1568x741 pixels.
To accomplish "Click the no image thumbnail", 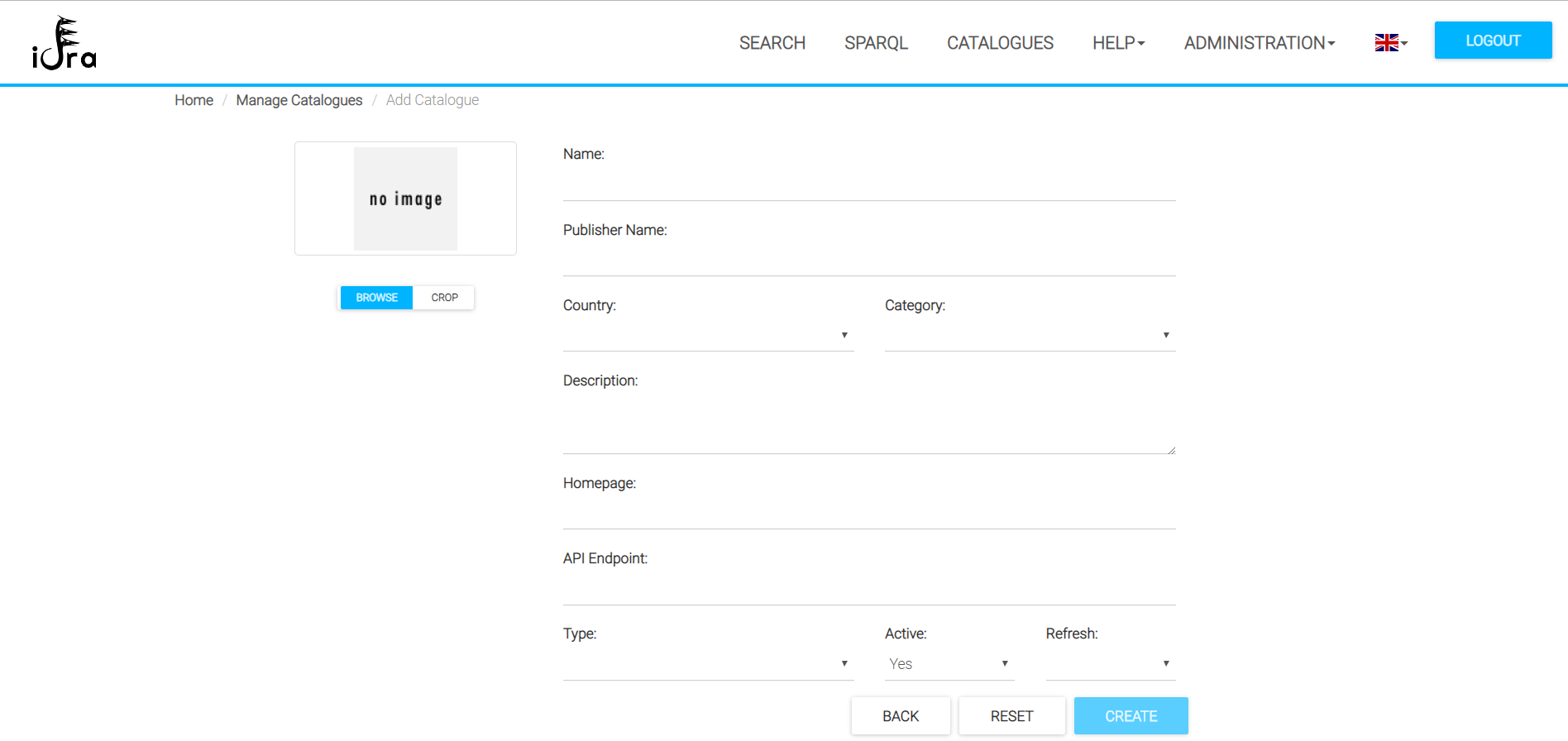I will tap(405, 198).
